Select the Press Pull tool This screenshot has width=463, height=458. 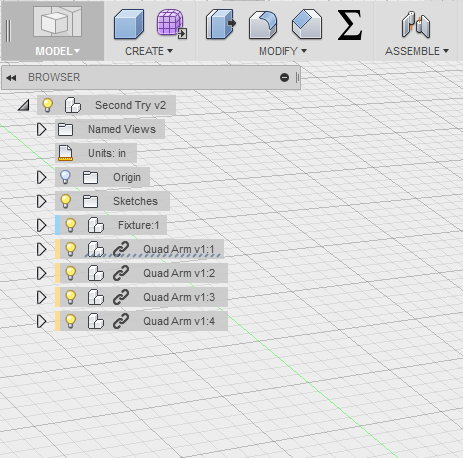click(221, 24)
